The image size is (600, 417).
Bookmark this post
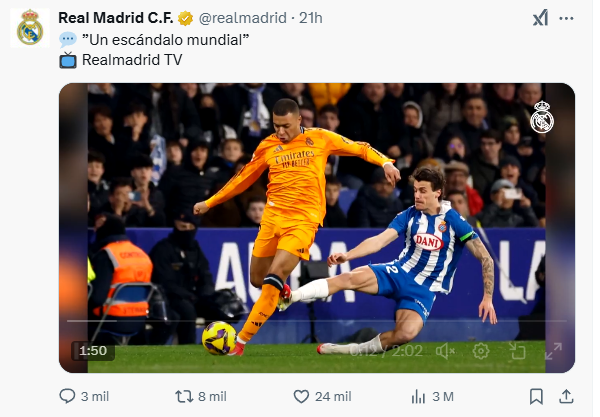pyautogui.click(x=536, y=396)
